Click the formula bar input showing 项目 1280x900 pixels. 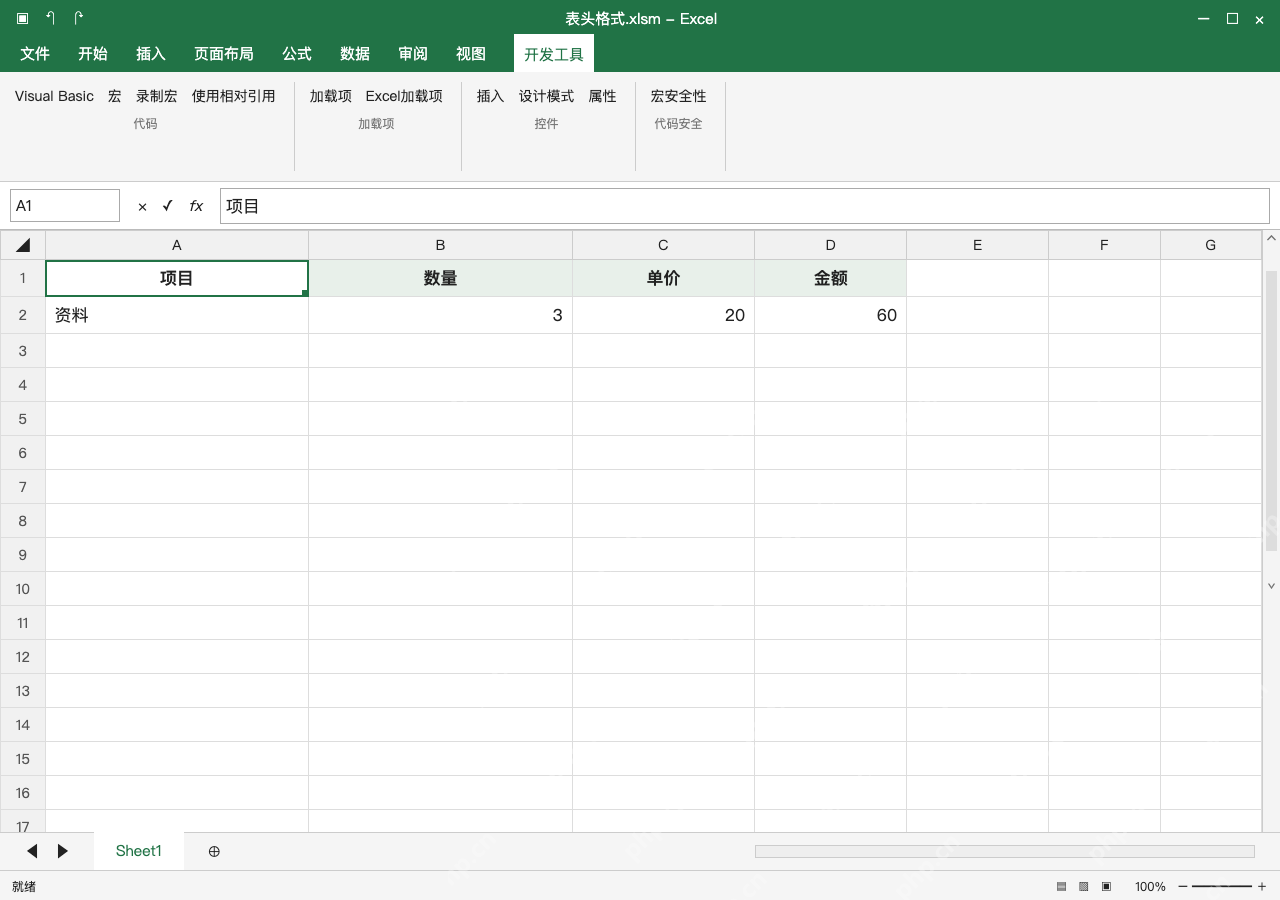(745, 206)
